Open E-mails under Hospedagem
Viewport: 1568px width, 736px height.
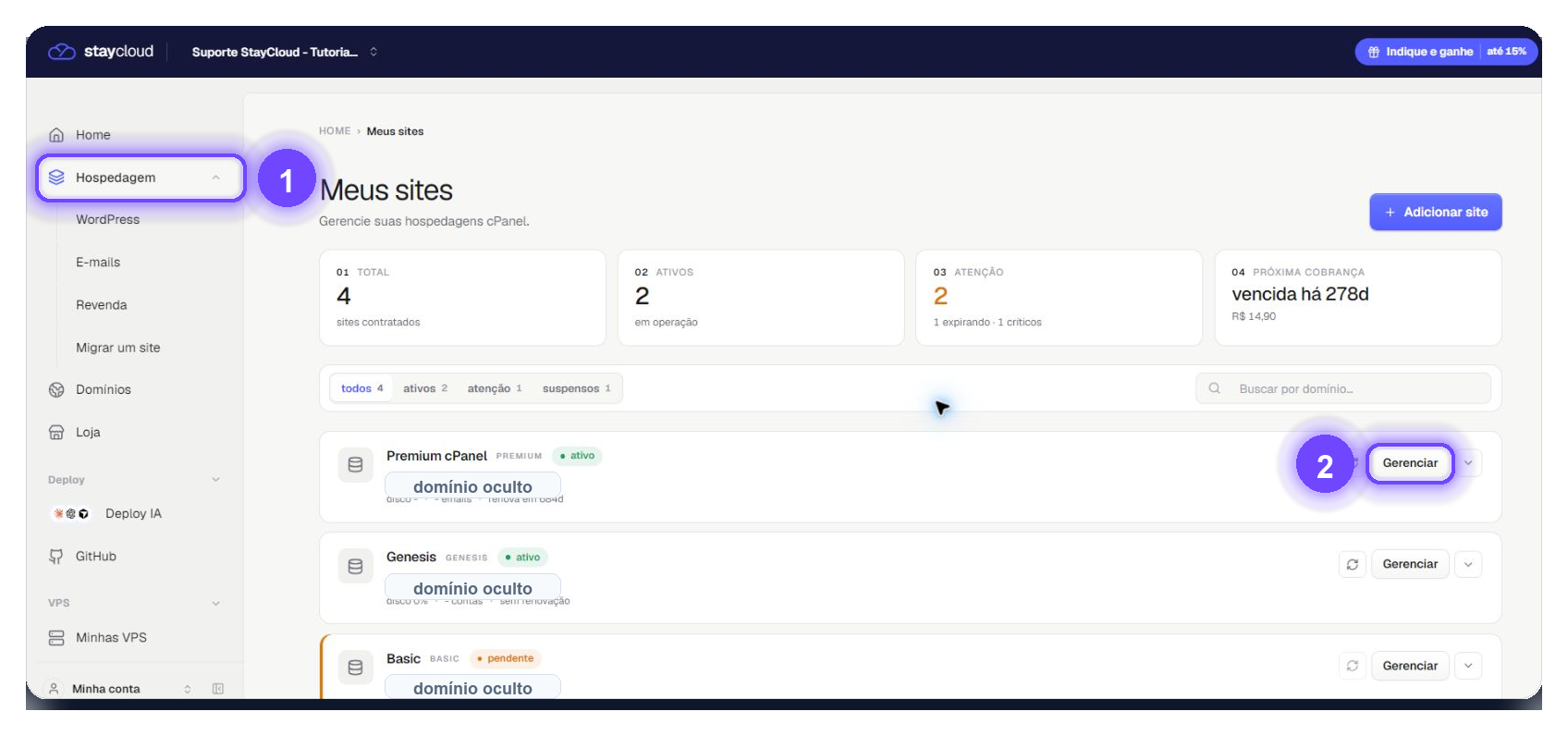coord(98,263)
